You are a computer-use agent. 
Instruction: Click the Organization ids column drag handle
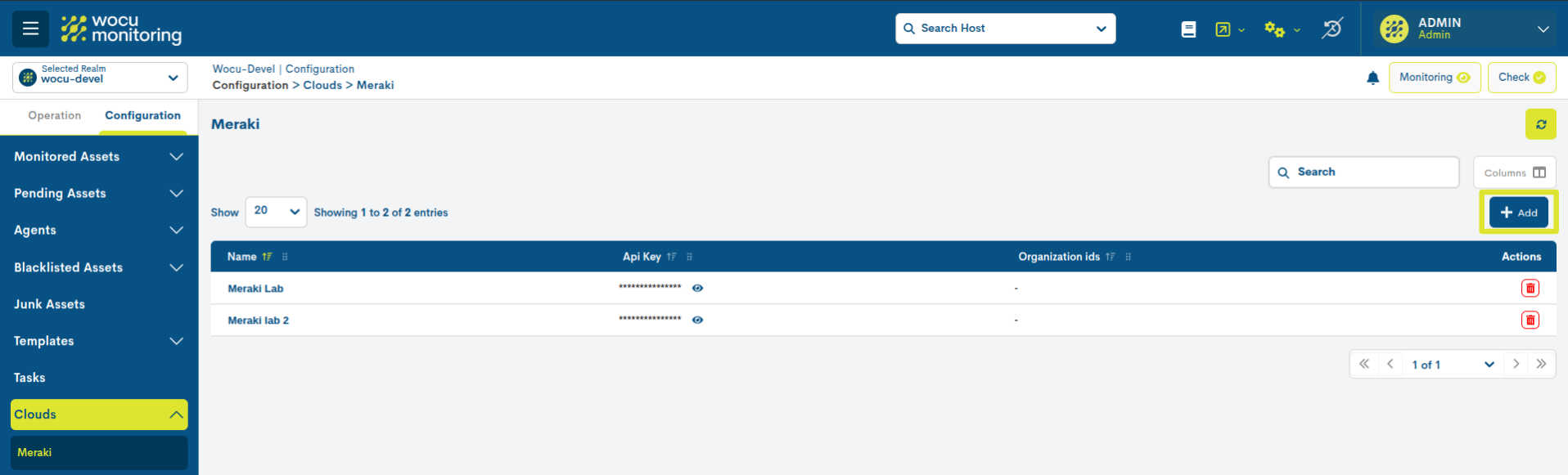[1128, 257]
